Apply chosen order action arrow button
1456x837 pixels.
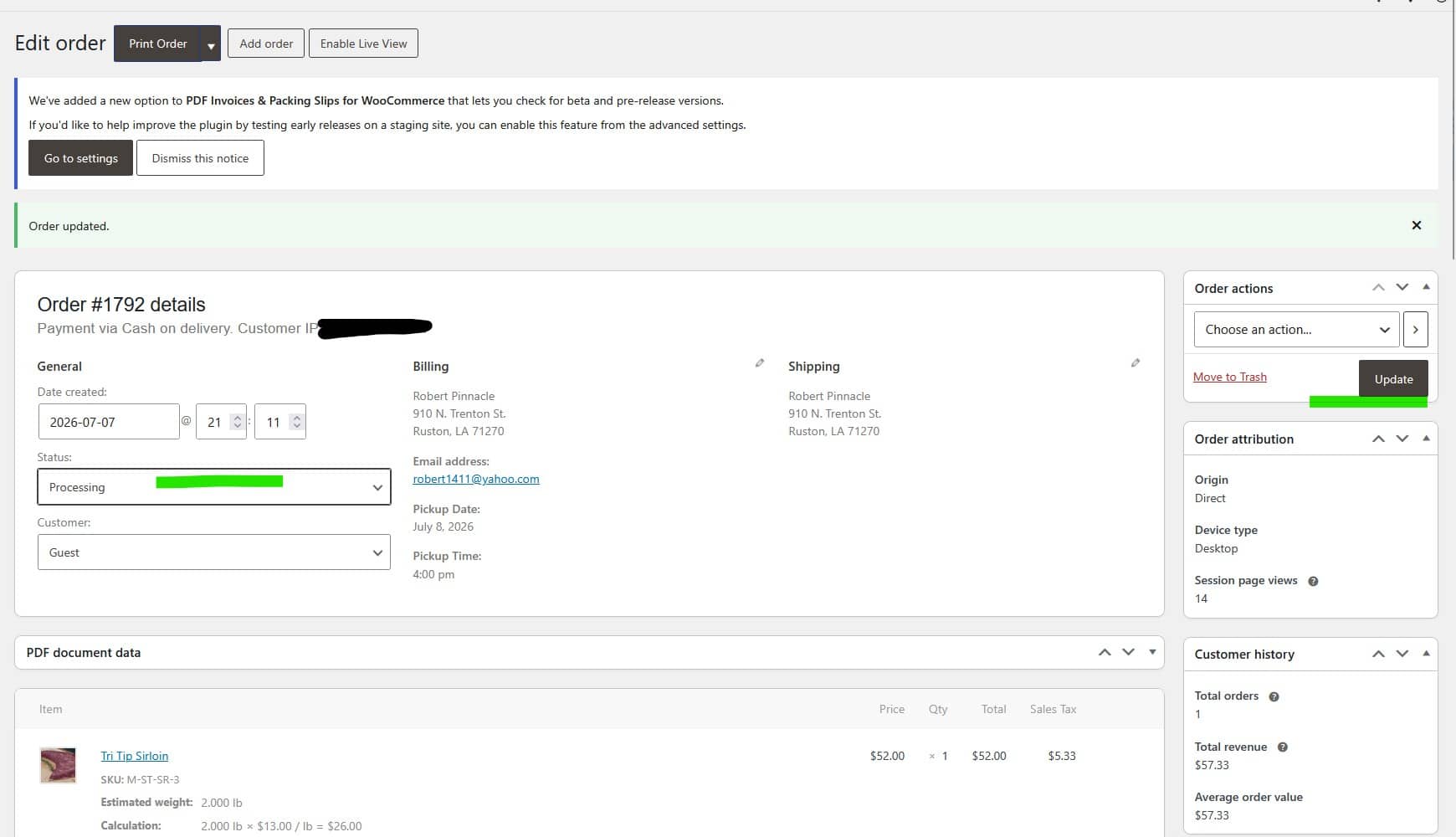(x=1415, y=330)
